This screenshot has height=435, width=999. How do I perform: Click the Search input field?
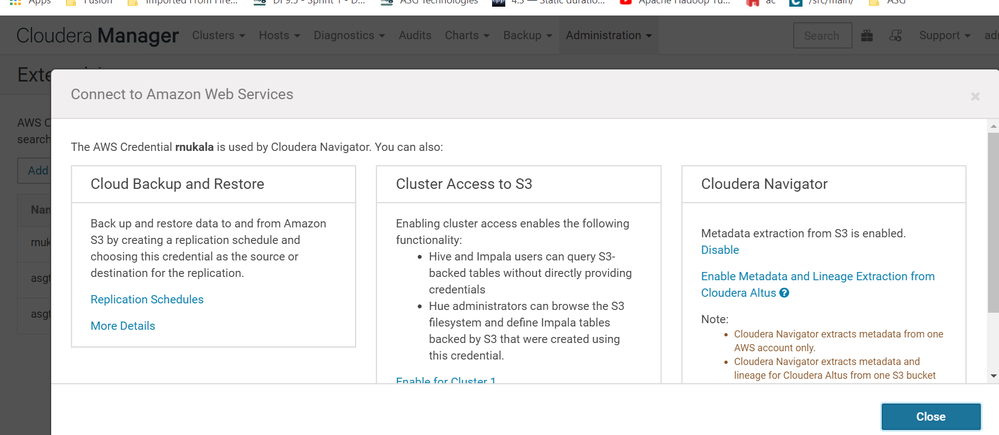tap(823, 36)
